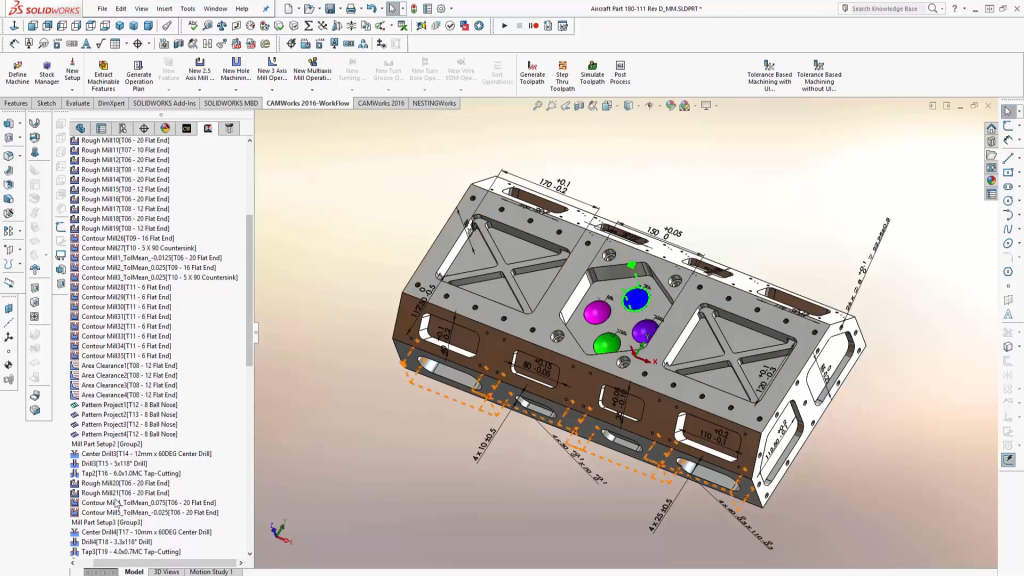1024x576 pixels.
Task: Switch to the SOLIDWORKS MBD tab
Action: click(231, 103)
